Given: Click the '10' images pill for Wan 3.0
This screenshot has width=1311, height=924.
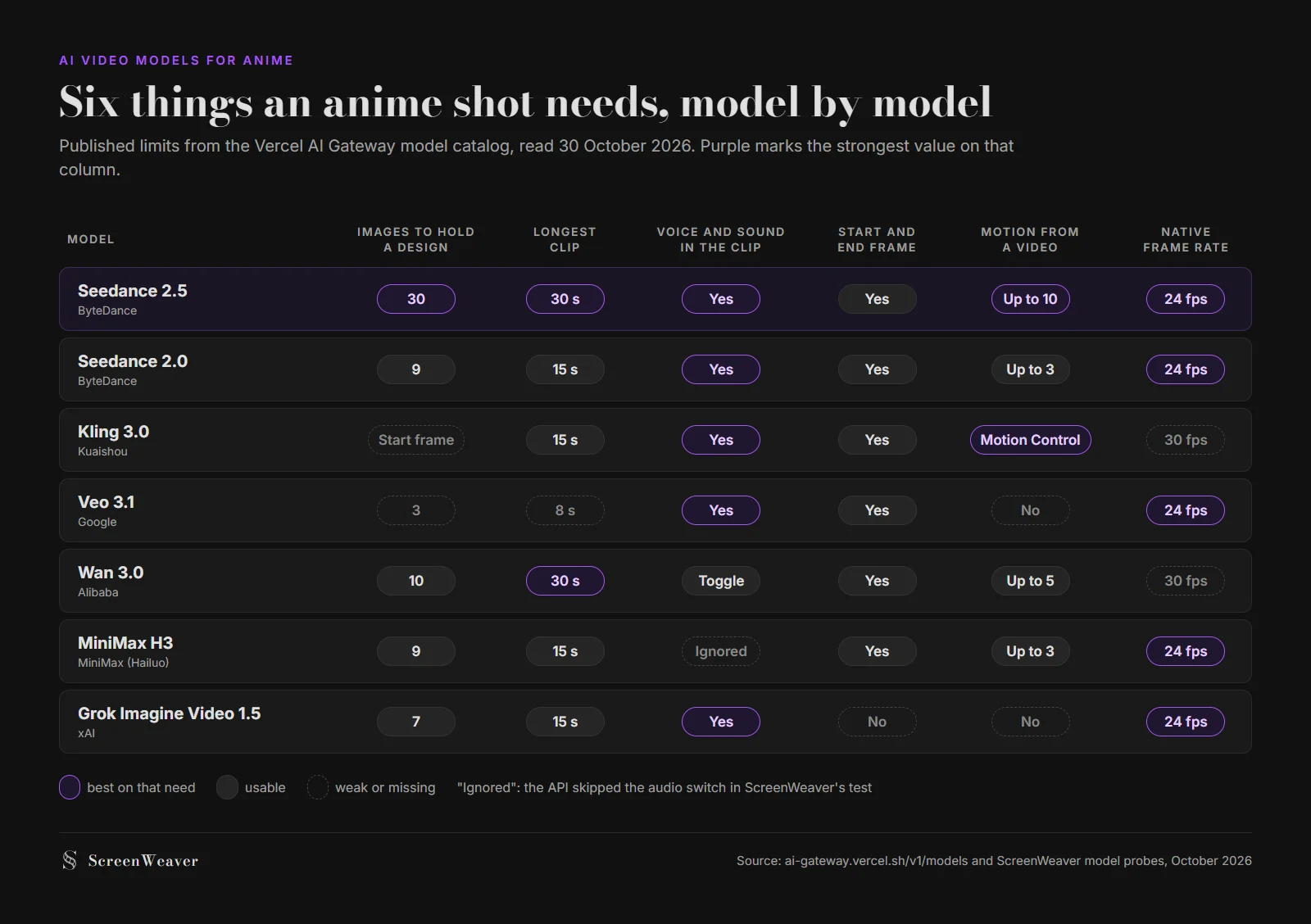Looking at the screenshot, I should (x=416, y=581).
